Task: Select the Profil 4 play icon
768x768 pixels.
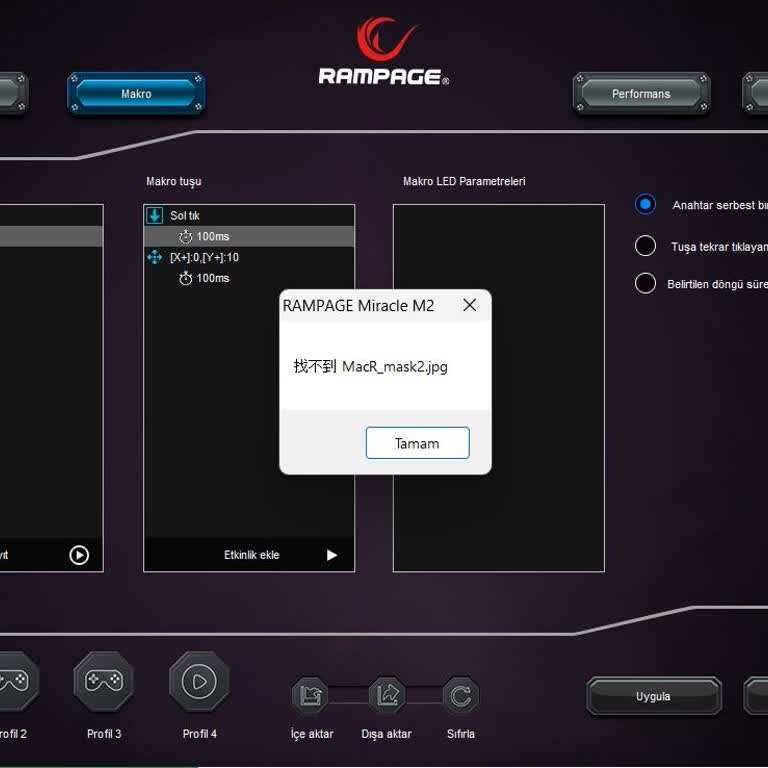Action: click(x=199, y=681)
